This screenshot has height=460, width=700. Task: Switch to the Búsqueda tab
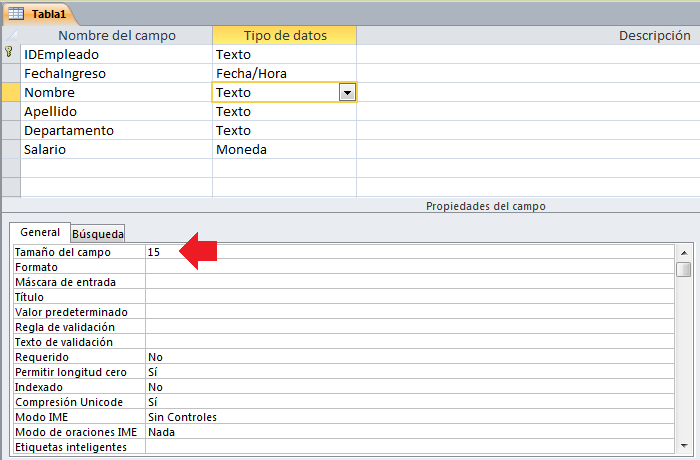[98, 234]
